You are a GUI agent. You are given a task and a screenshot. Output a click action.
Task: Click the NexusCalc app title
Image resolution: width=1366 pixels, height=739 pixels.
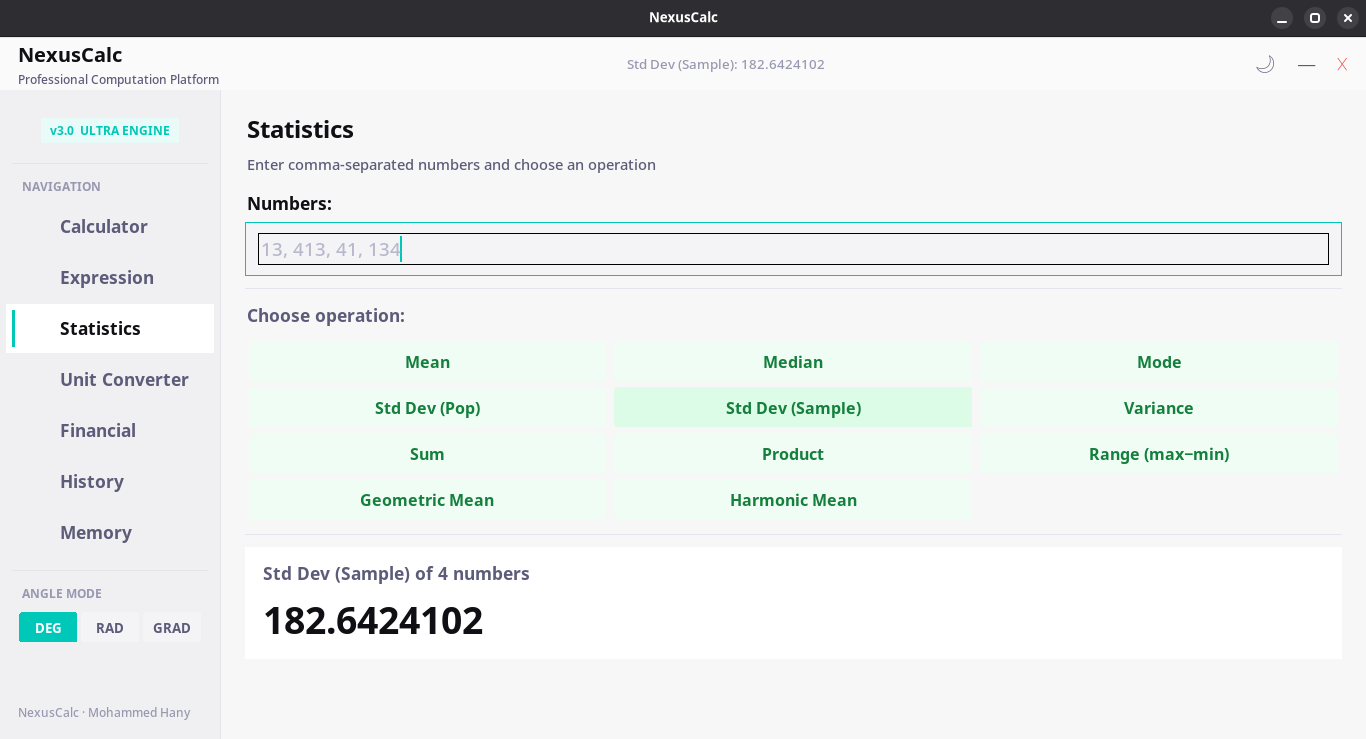70,55
